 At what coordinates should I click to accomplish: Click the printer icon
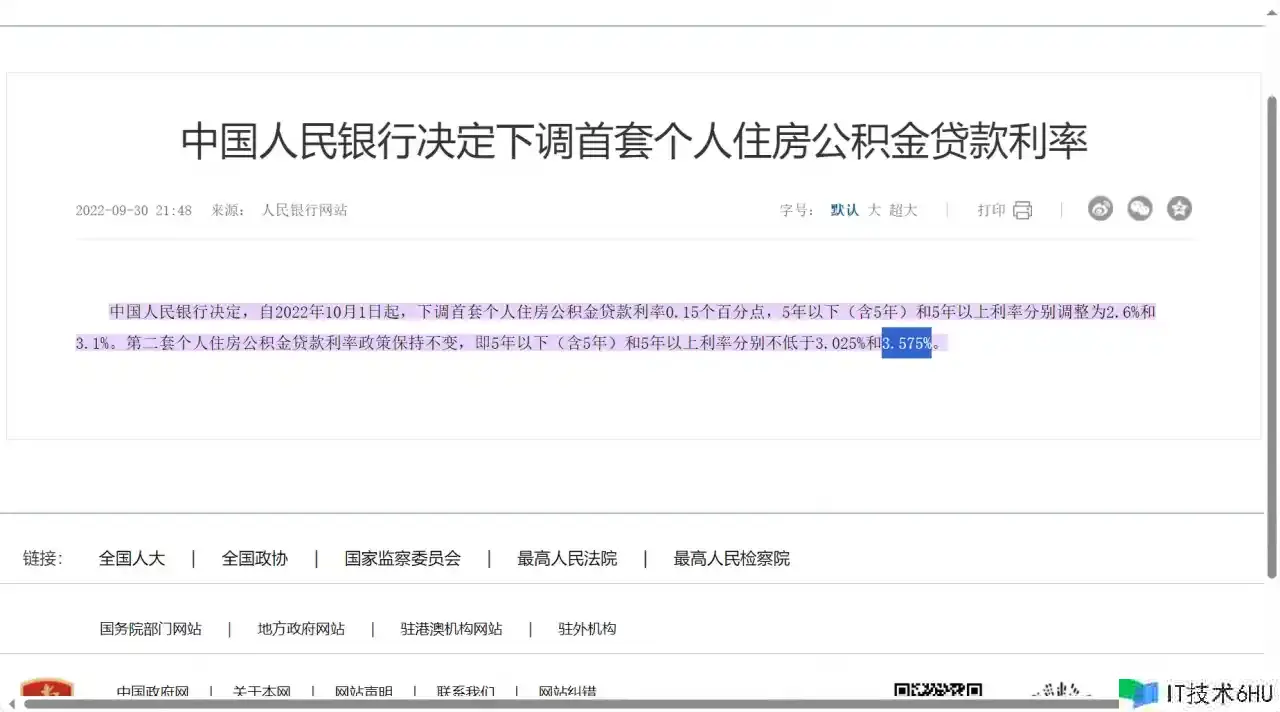[x=1022, y=210]
